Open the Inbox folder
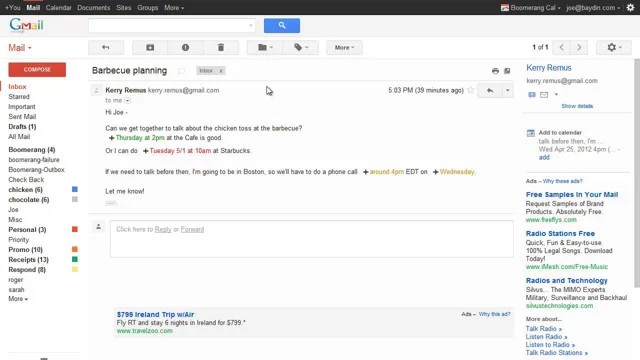The image size is (640, 360). 17,87
